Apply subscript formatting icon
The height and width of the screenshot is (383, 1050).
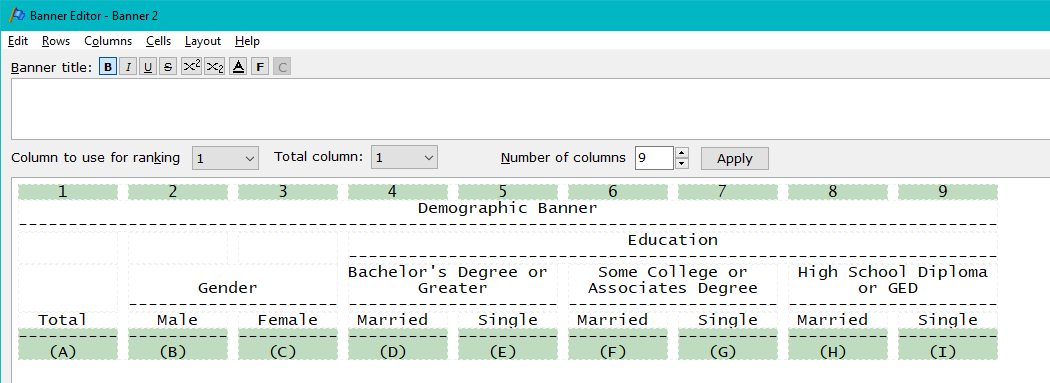[x=214, y=67]
